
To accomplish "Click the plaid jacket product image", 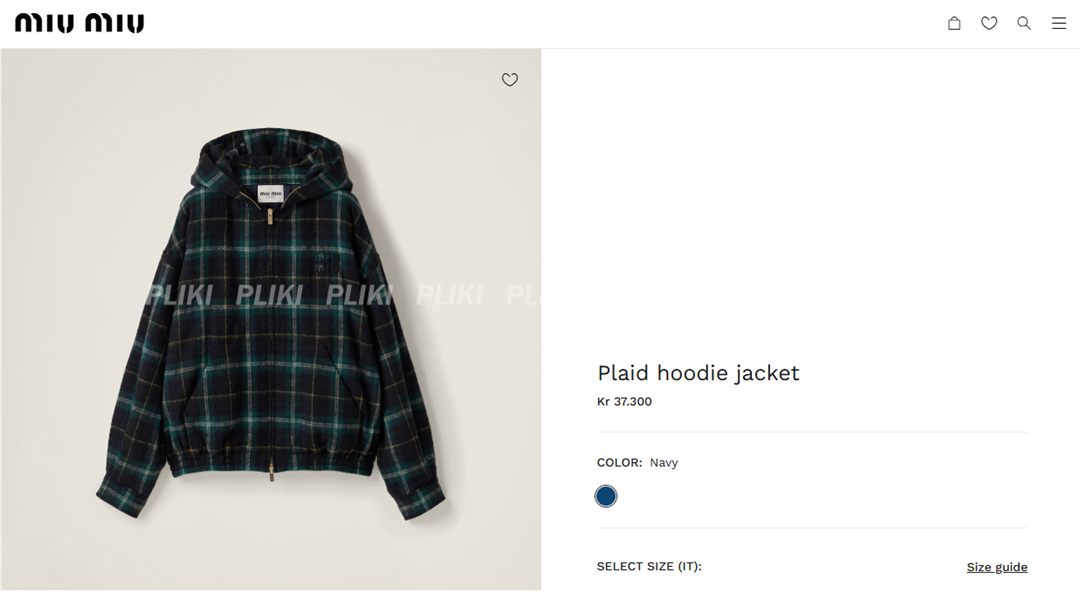I will [x=271, y=320].
